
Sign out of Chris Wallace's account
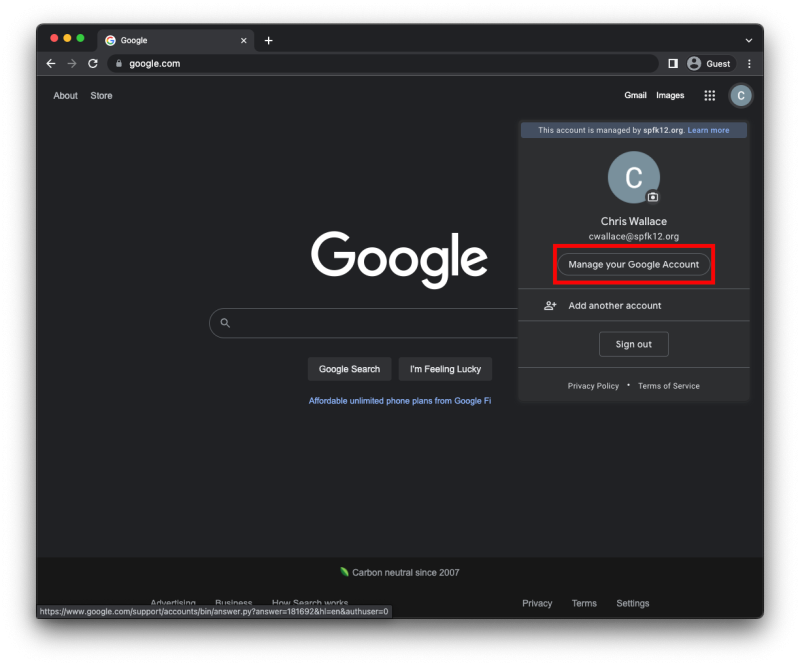(633, 343)
